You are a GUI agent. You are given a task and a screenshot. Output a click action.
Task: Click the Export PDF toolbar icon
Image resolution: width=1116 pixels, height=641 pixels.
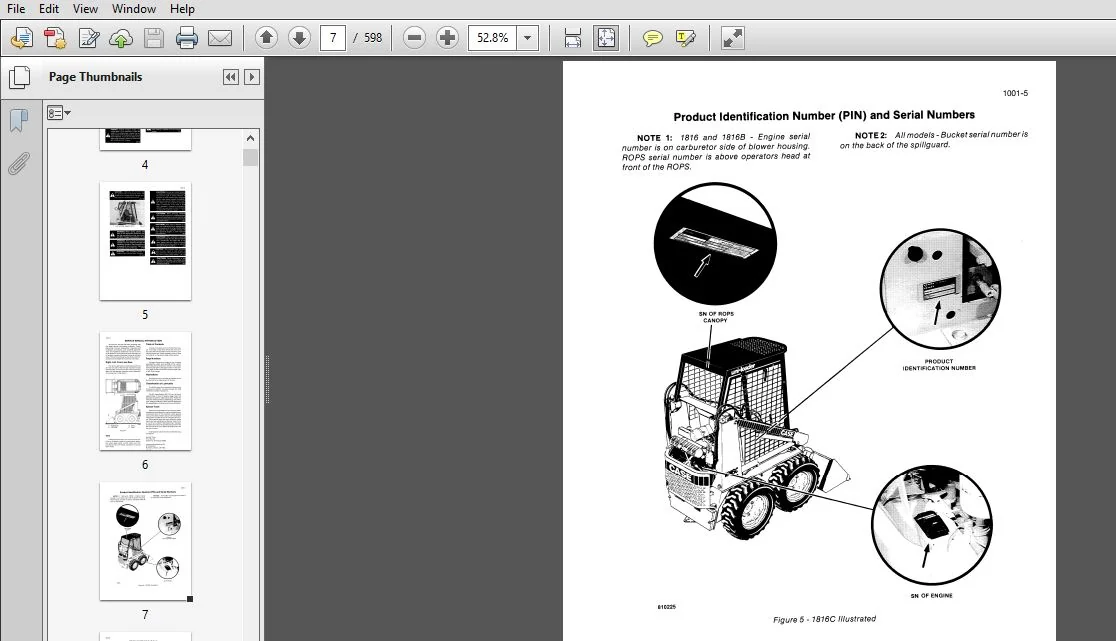click(55, 38)
